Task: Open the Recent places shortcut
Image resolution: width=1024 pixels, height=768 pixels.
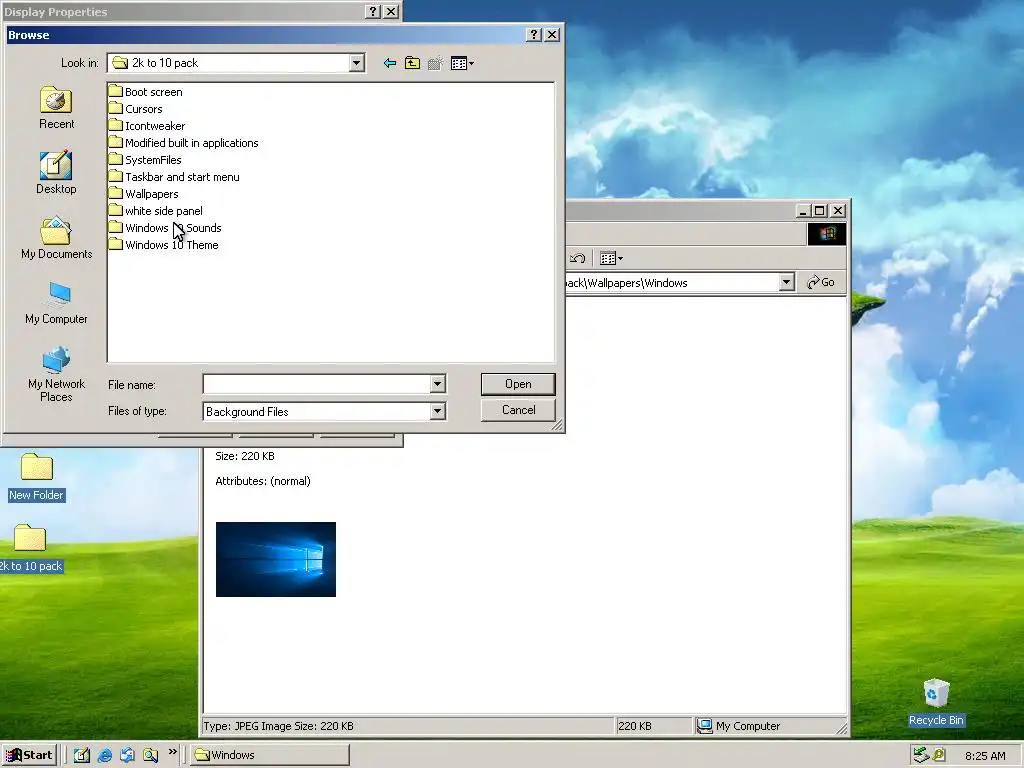Action: point(56,108)
